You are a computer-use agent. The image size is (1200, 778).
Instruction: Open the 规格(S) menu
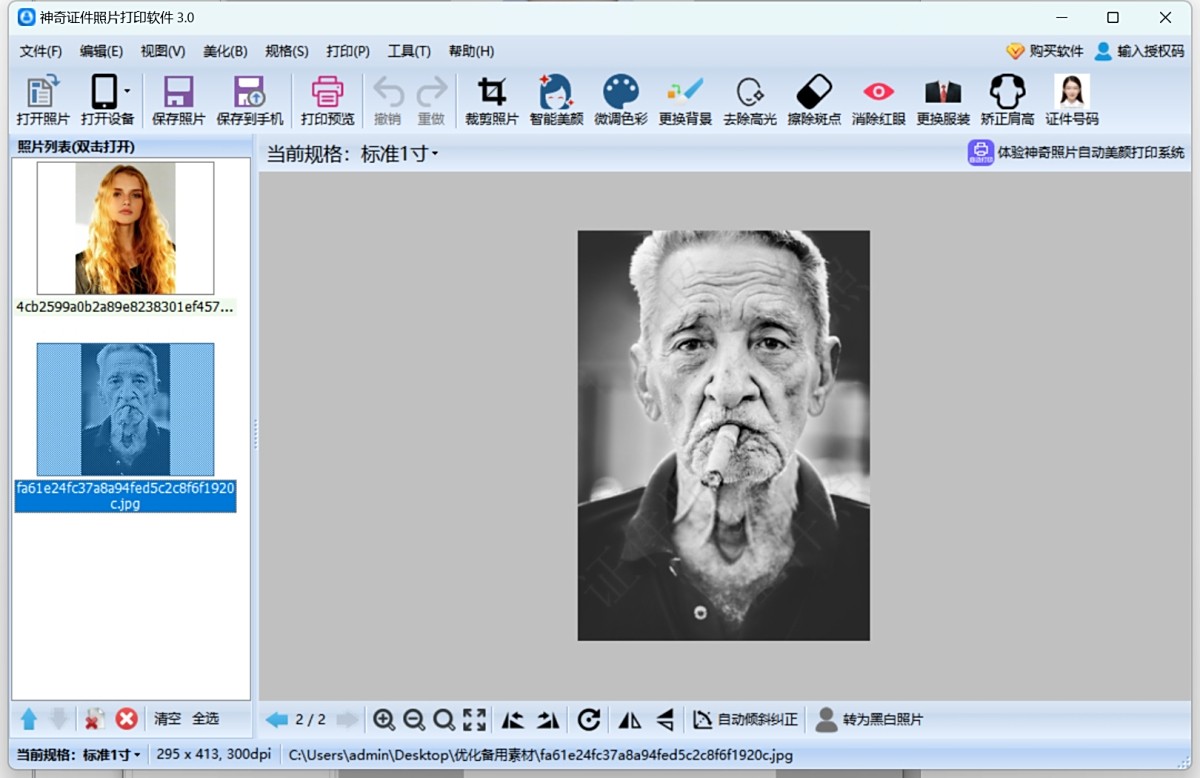pyautogui.click(x=287, y=51)
